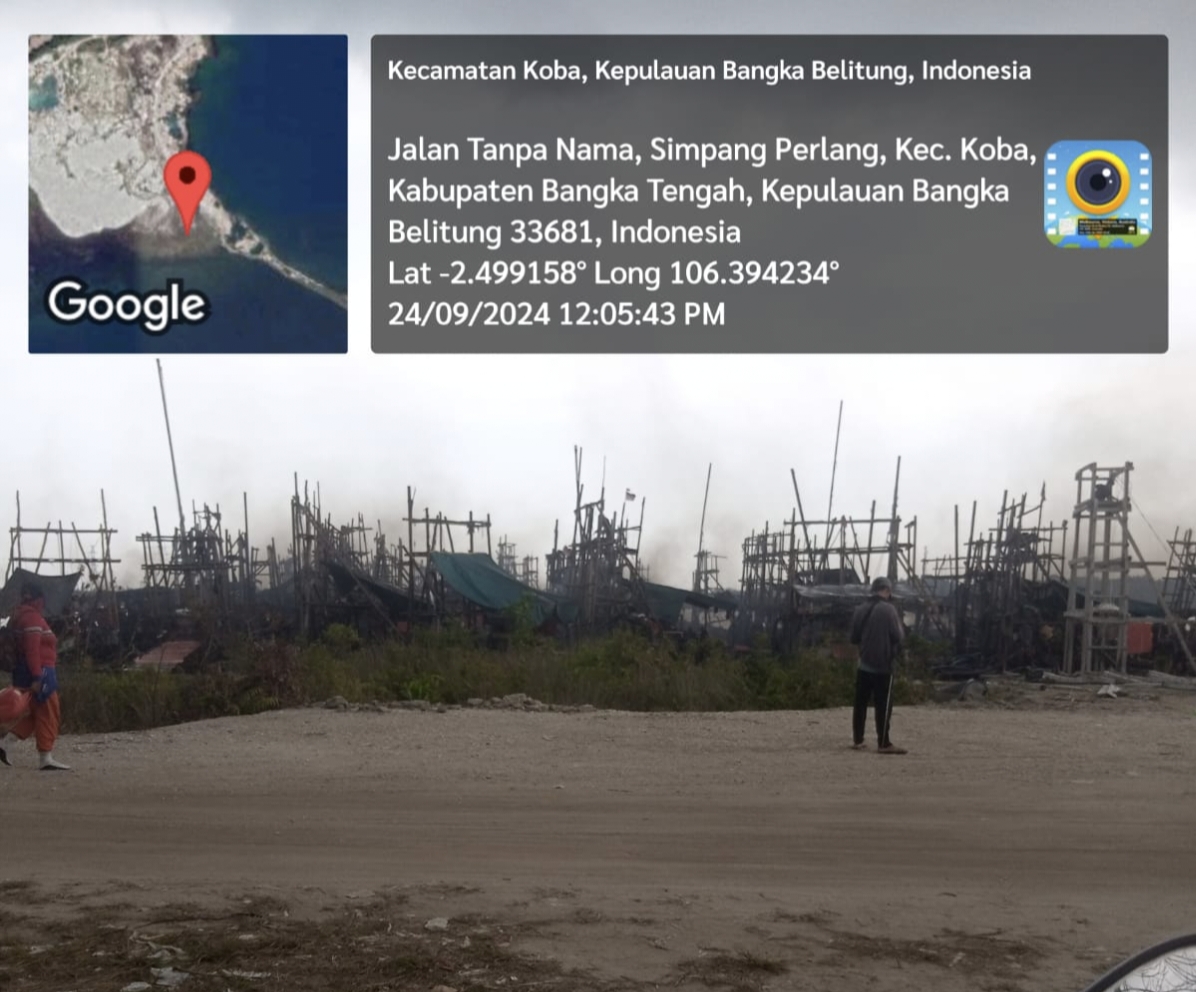
Task: Click the Long 106.394234° coordinate text
Action: [716, 273]
